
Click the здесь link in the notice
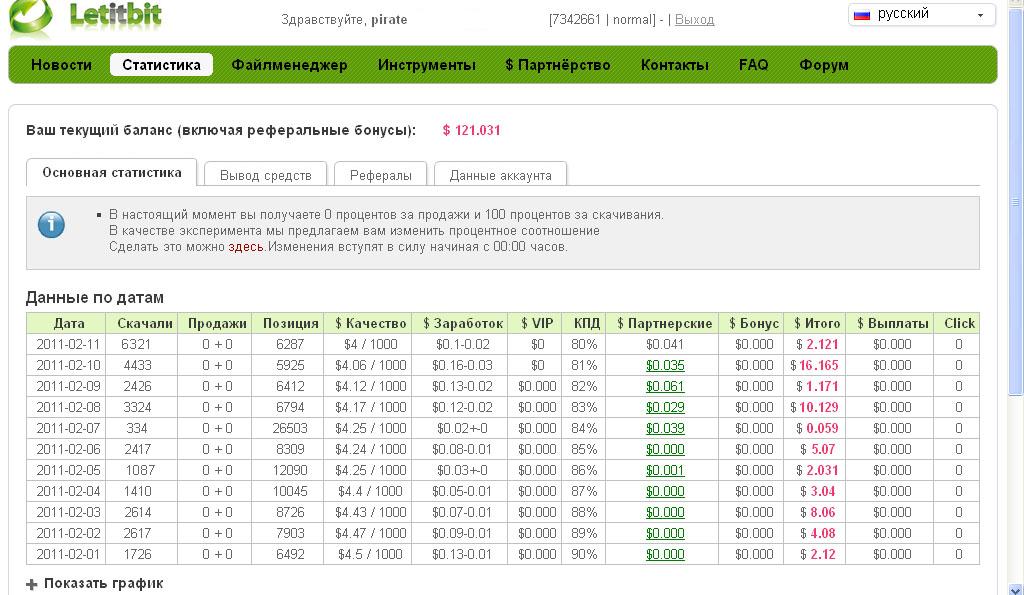click(246, 246)
